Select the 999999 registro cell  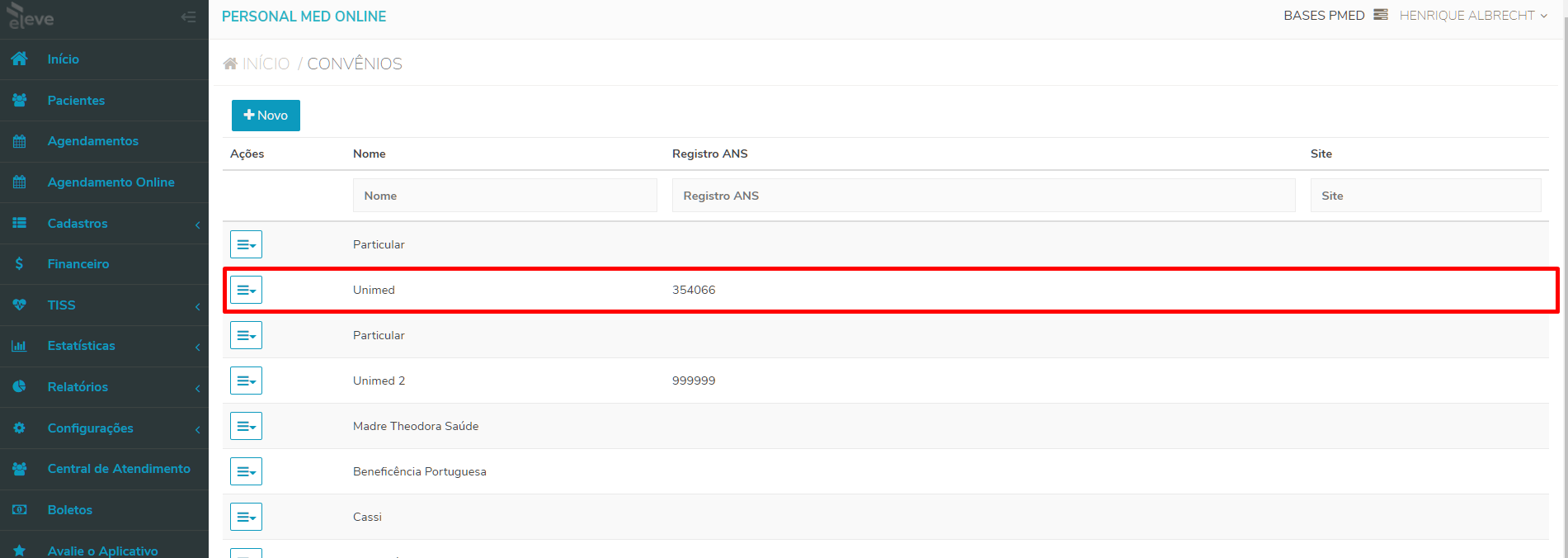(x=694, y=381)
